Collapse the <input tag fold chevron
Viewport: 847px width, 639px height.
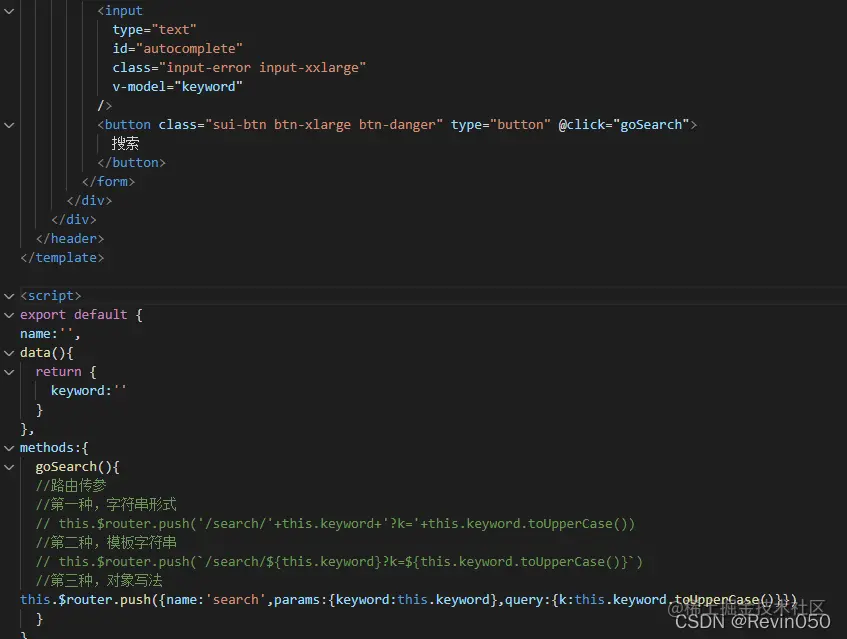[9, 11]
